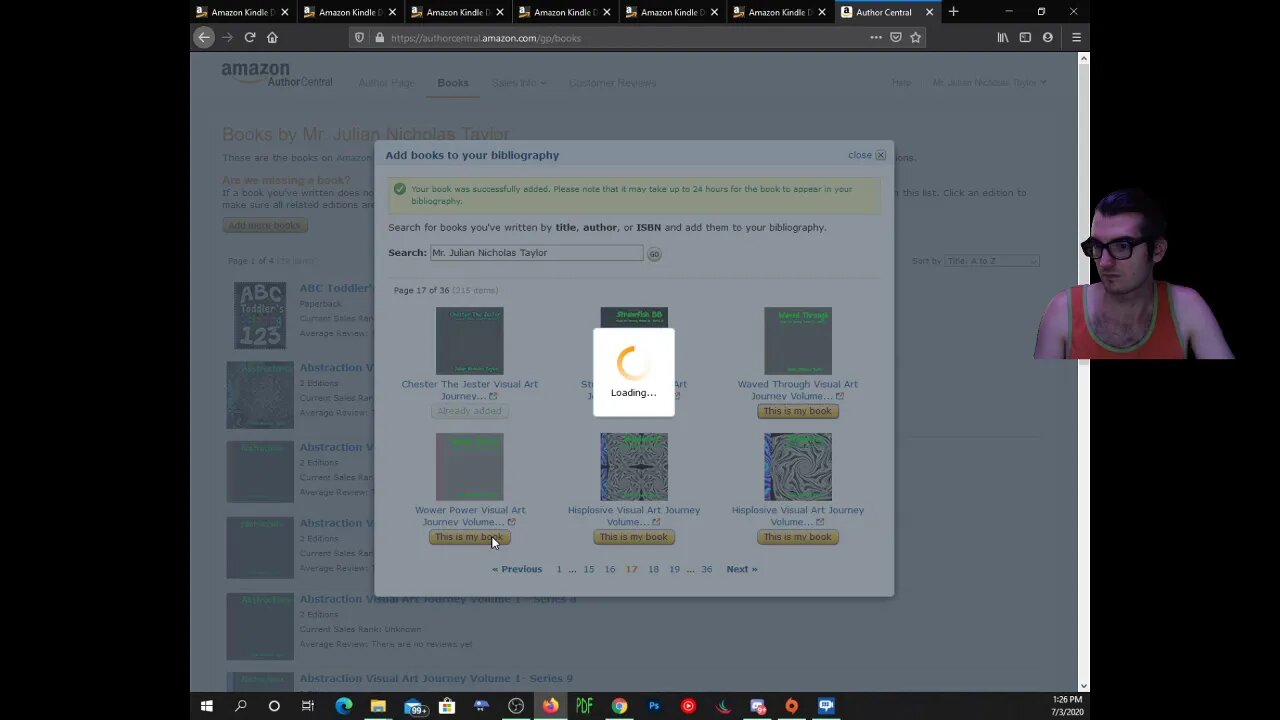This screenshot has width=1280, height=720.
Task: Open a new browser tab with plus icon
Action: [953, 12]
